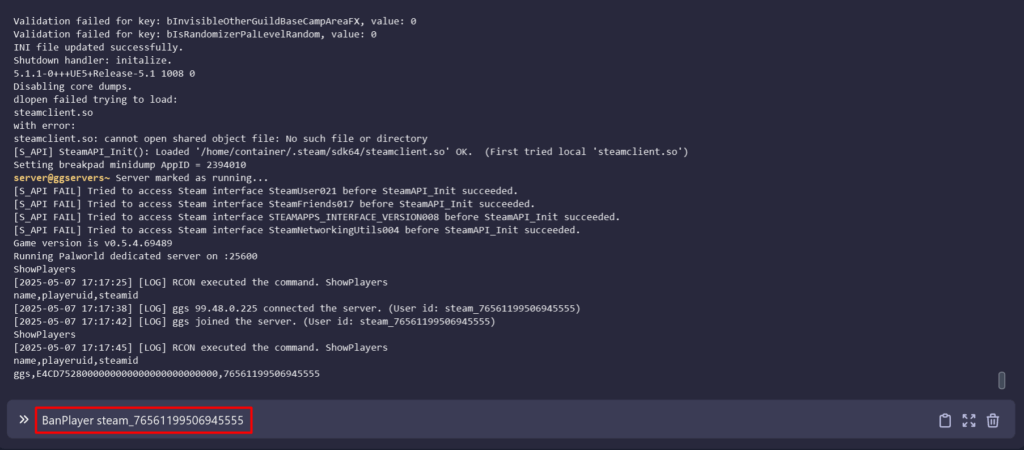Click the "INI file updated successfully" line

pyautogui.click(x=84, y=47)
